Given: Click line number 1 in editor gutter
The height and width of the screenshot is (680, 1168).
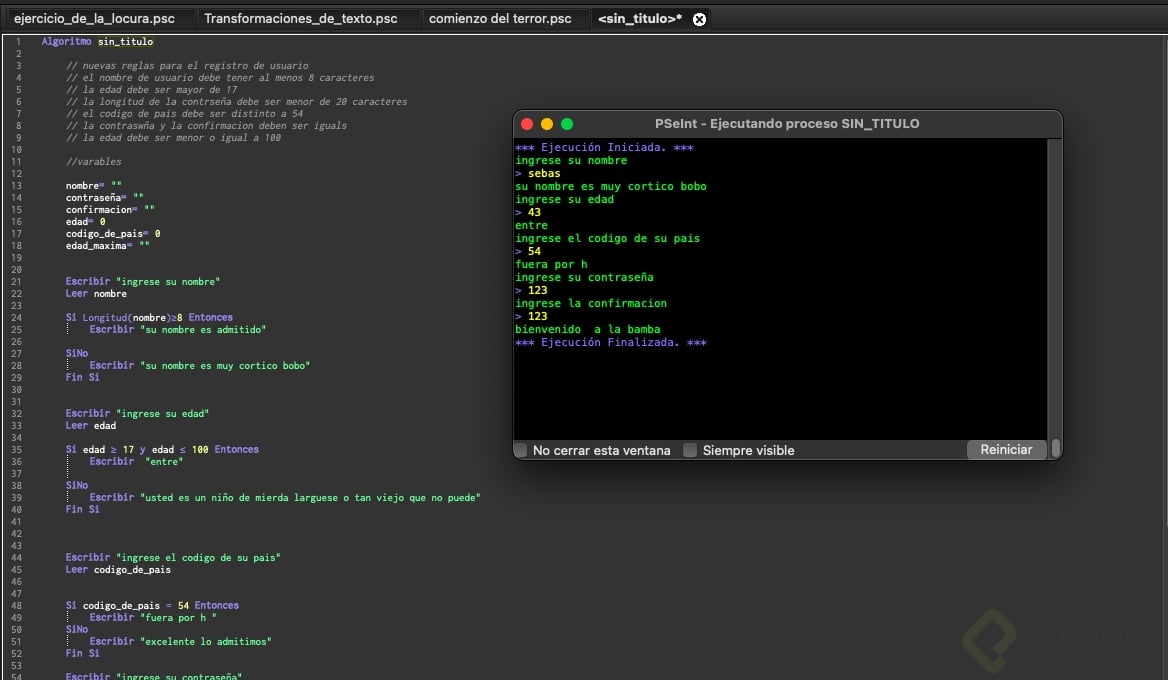Looking at the screenshot, I should pos(18,42).
